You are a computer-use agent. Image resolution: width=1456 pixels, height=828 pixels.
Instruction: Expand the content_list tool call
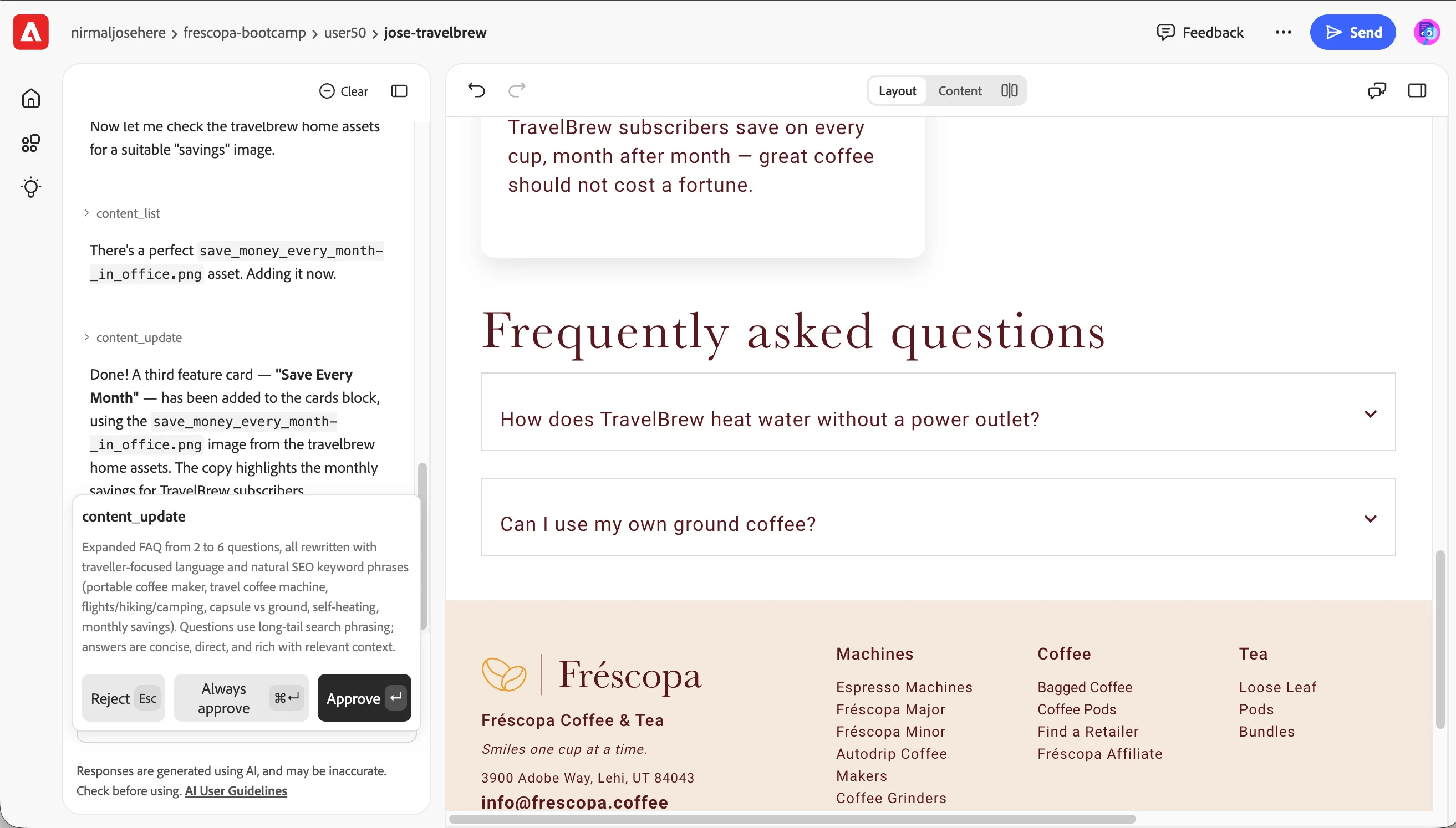pyautogui.click(x=123, y=213)
